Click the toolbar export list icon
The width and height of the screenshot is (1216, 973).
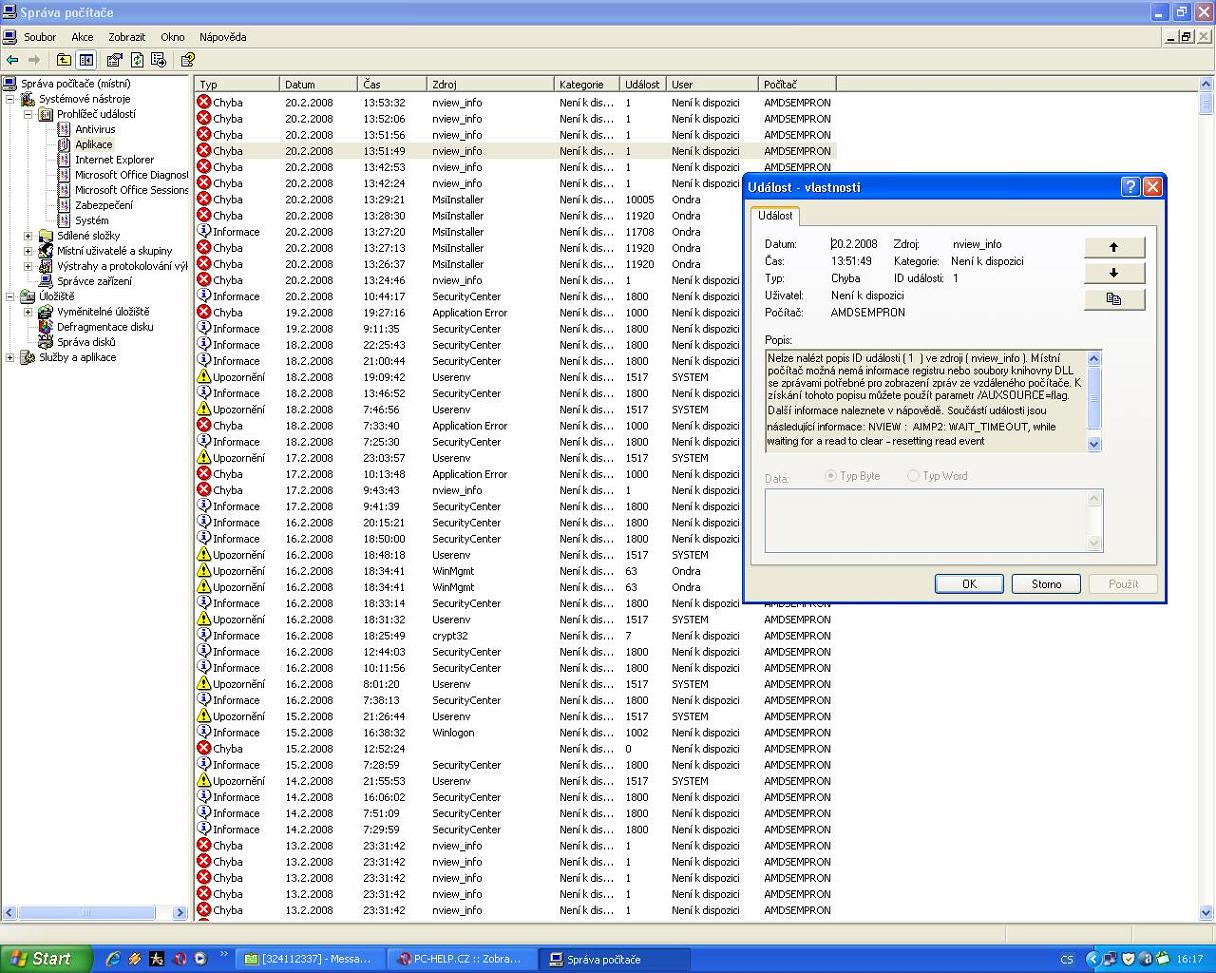[158, 60]
